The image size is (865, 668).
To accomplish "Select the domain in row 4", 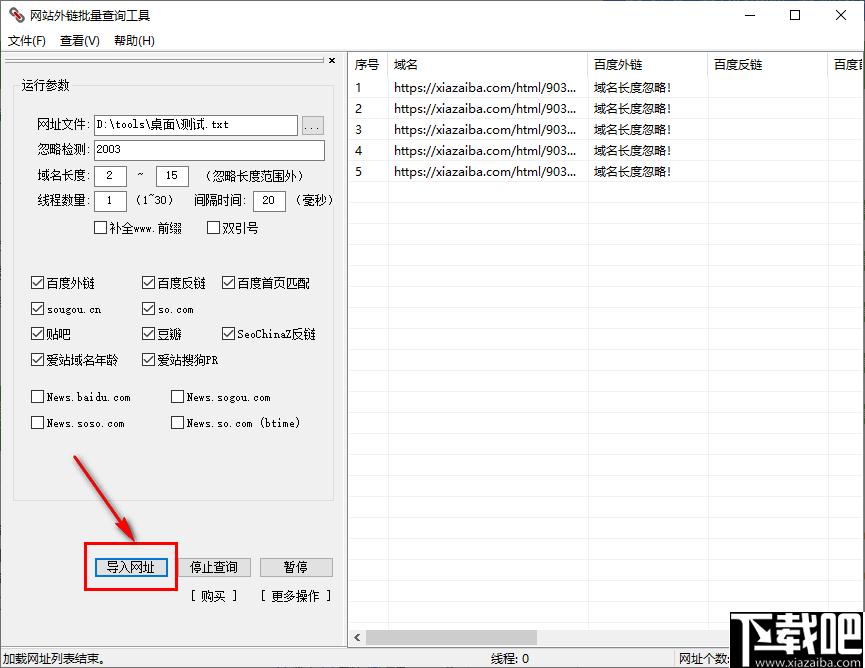I will click(x=485, y=151).
